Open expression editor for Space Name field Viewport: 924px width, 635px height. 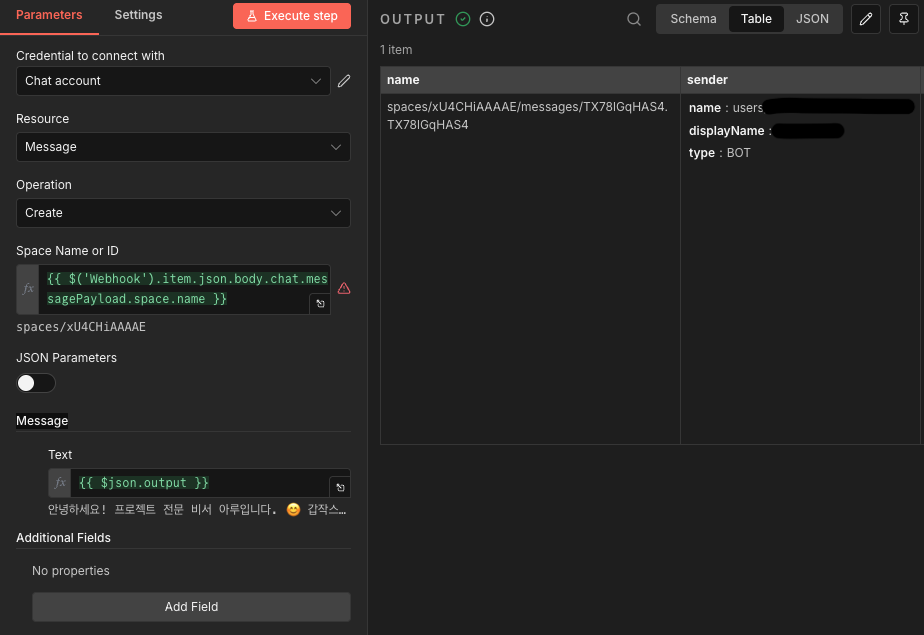click(x=320, y=304)
